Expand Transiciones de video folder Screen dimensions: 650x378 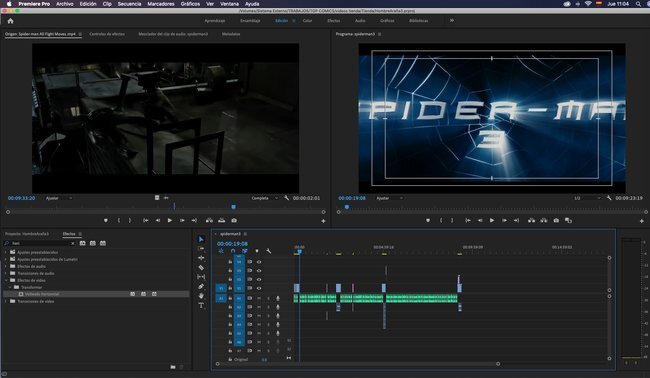[6, 301]
